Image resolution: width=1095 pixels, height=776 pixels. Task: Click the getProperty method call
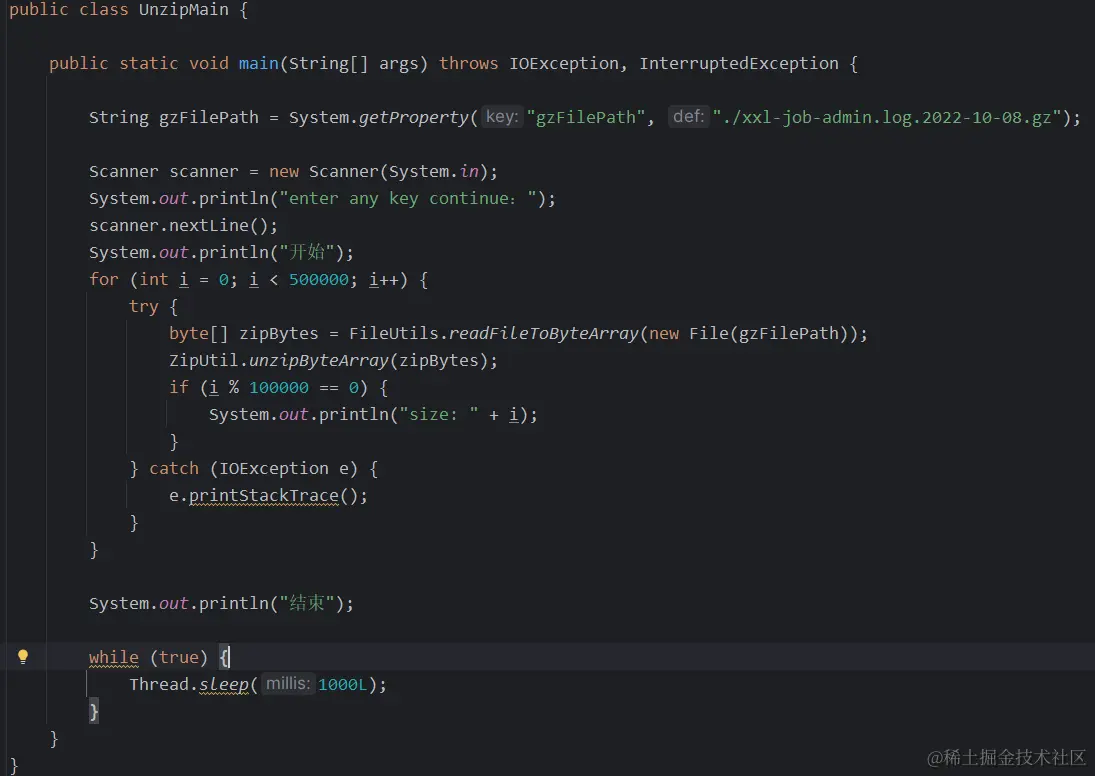pos(413,117)
